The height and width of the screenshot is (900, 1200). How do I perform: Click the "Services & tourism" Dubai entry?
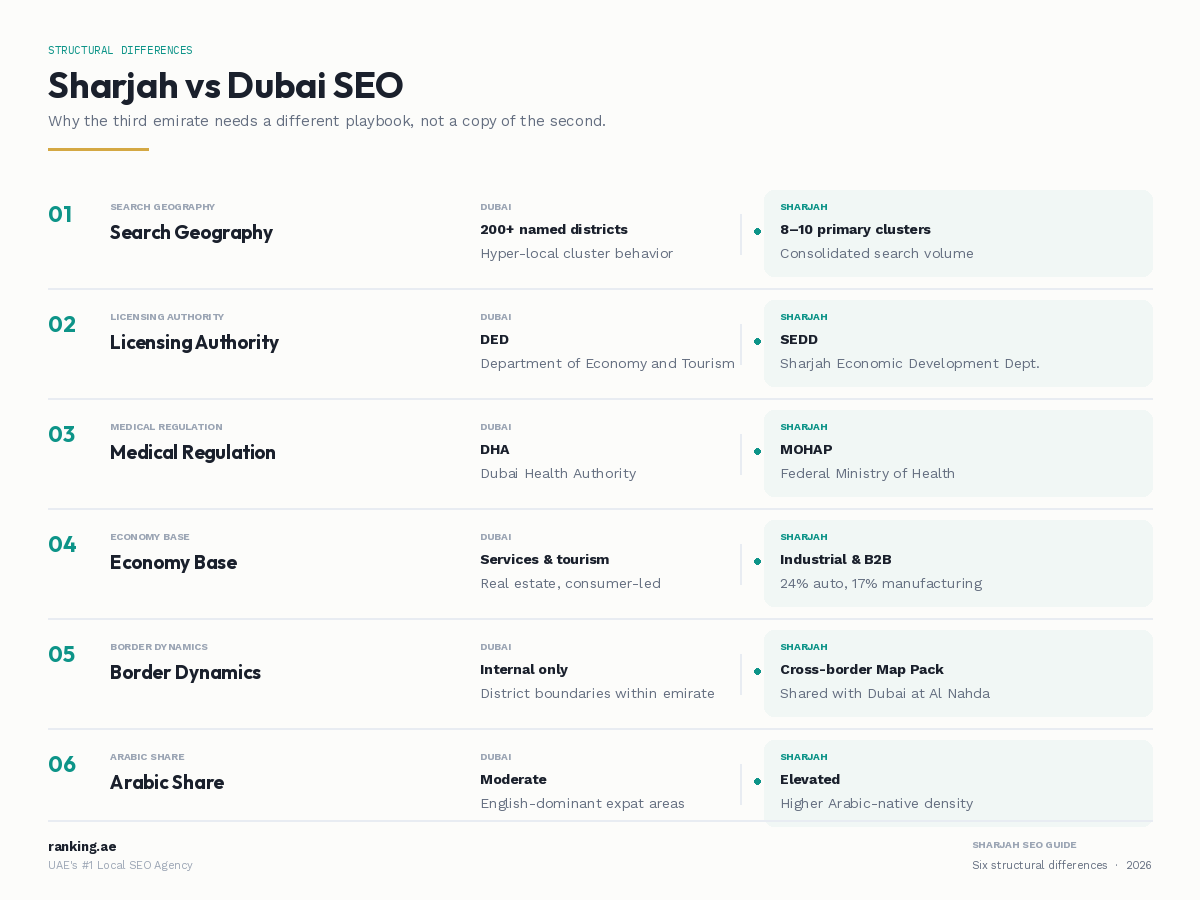click(544, 560)
